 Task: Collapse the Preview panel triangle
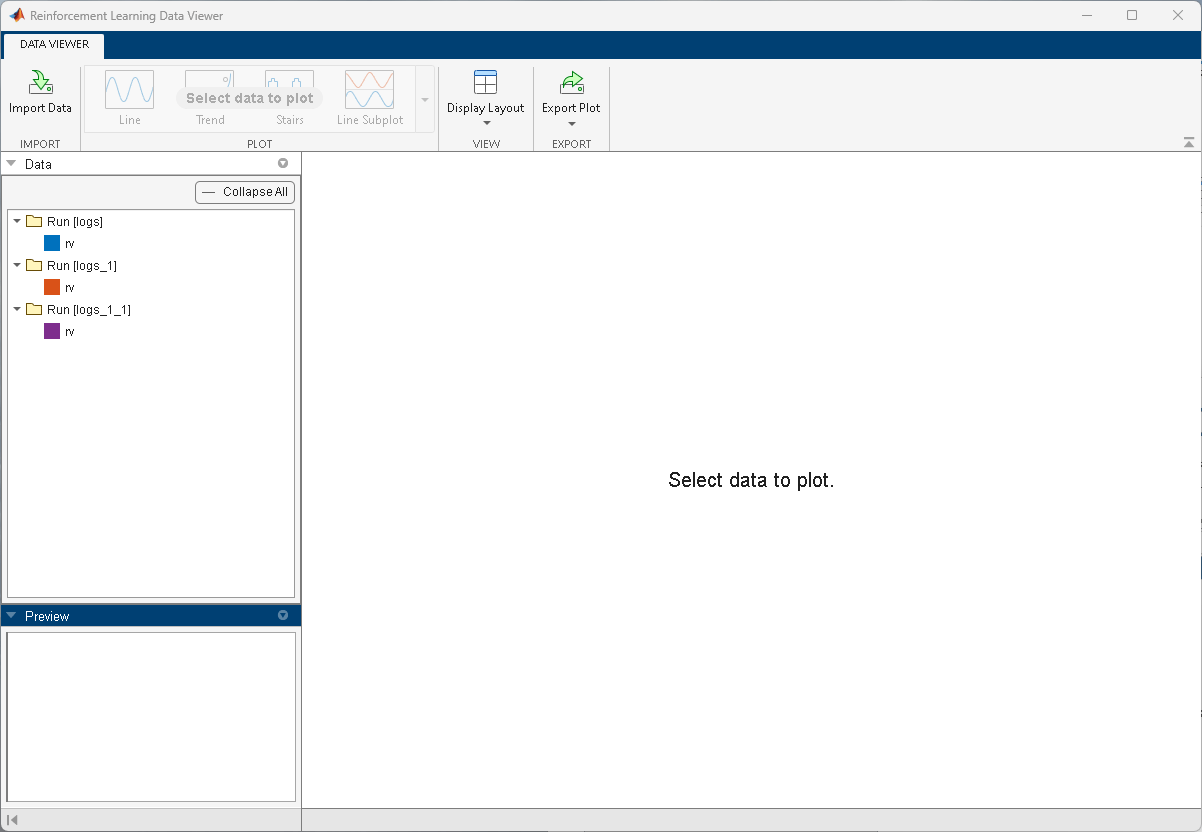click(11, 615)
